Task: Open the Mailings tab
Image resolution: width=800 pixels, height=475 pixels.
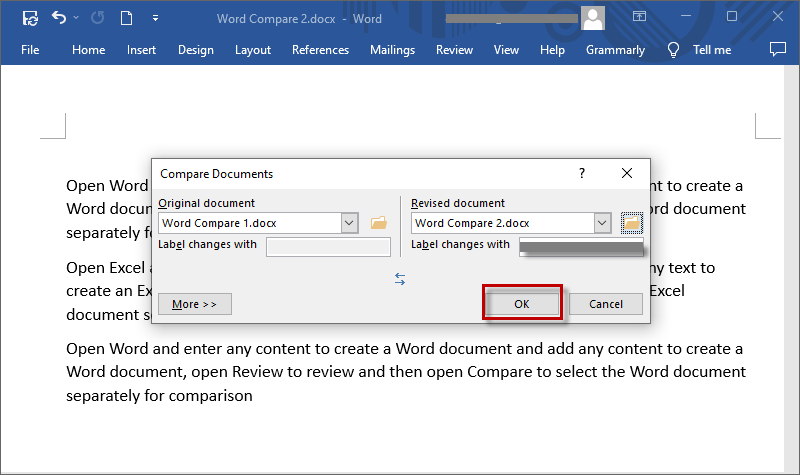Action: (392, 50)
